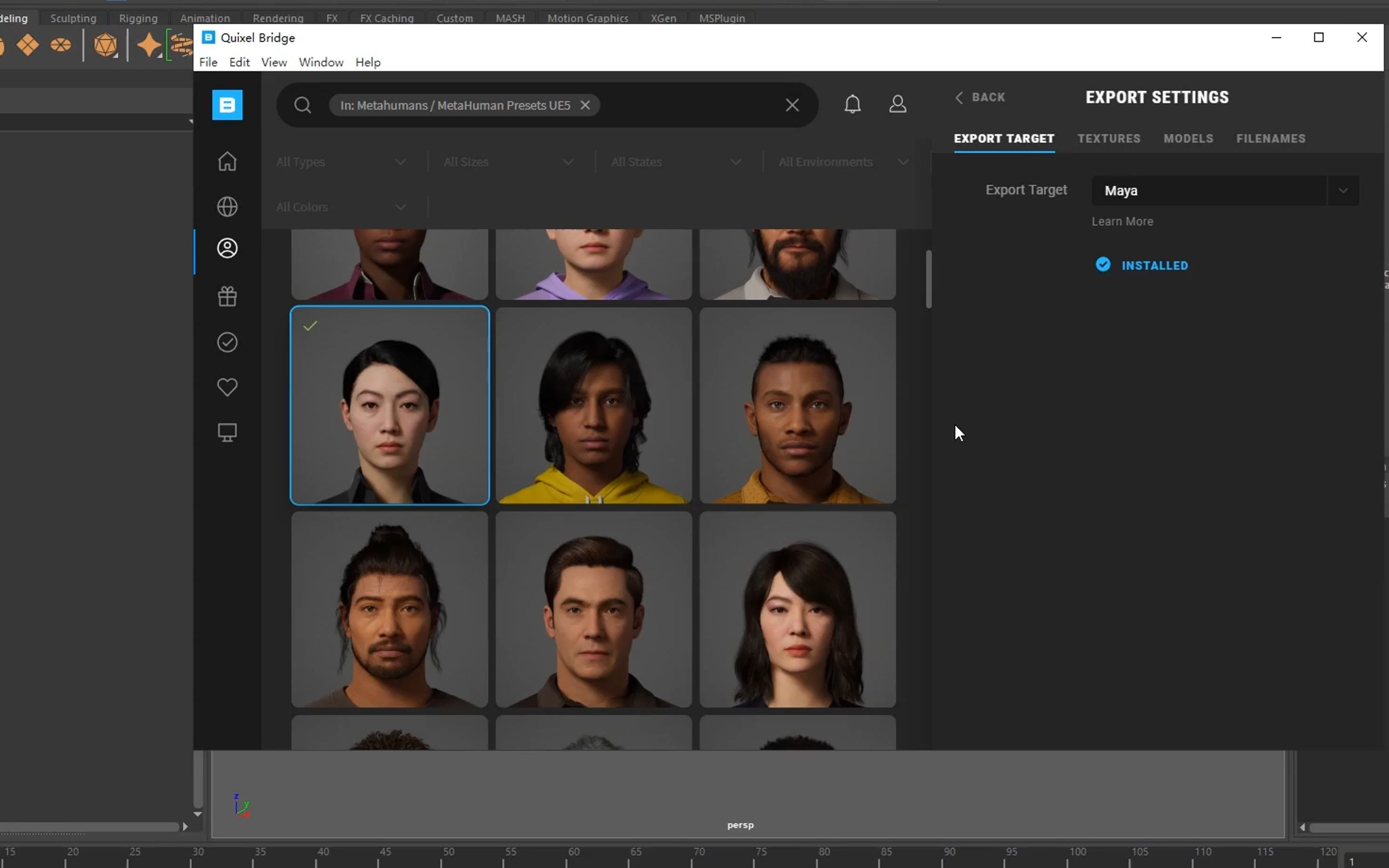Switch to Maya's Rendering shelf tab
This screenshot has height=868, width=1389.
tap(278, 18)
